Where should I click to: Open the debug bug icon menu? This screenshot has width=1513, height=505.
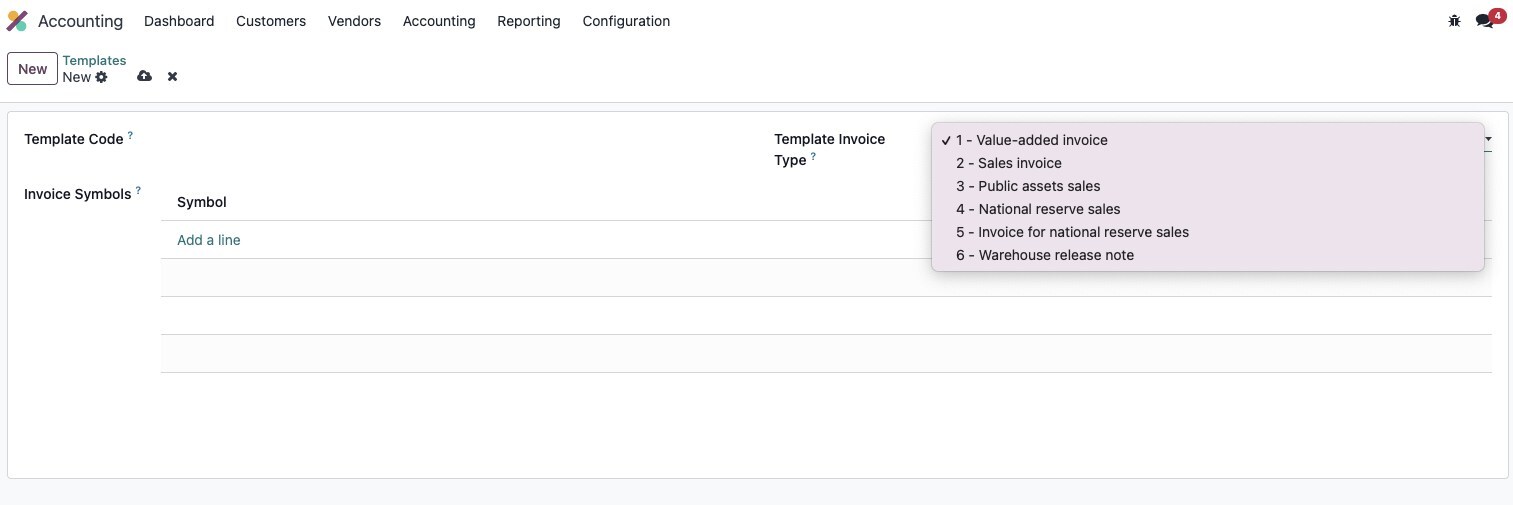(1454, 21)
